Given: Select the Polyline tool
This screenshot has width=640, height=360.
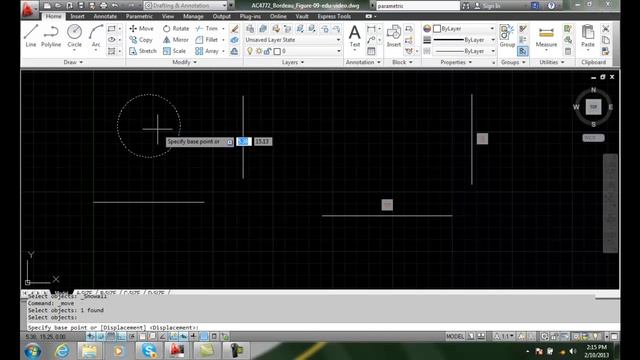Looking at the screenshot, I should pos(51,36).
